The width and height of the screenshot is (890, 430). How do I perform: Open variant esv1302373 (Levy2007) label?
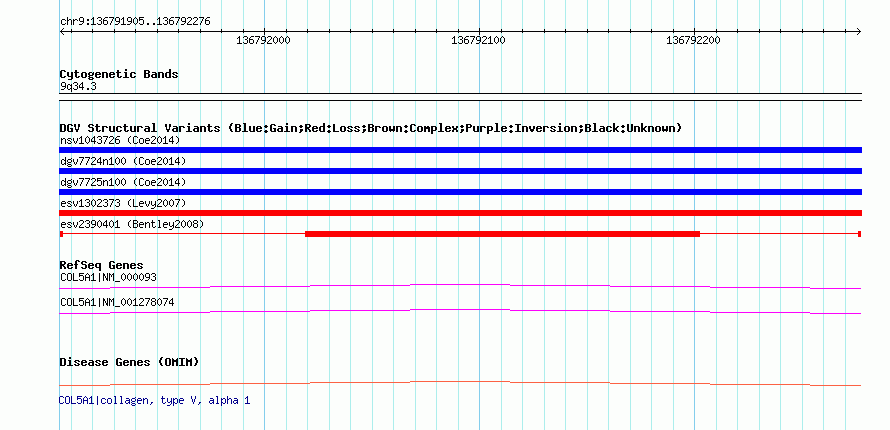point(123,203)
